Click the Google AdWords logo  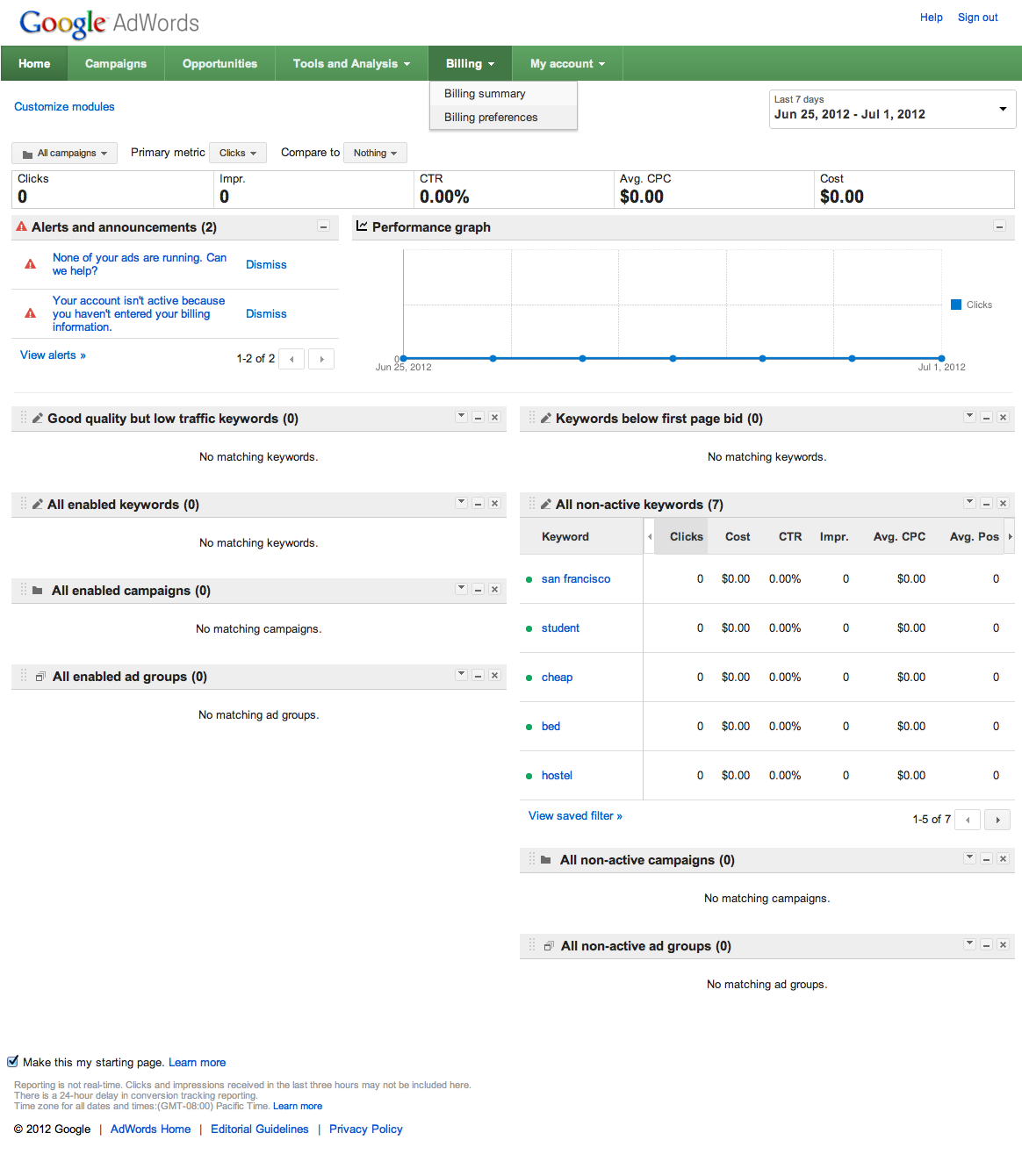tap(109, 23)
